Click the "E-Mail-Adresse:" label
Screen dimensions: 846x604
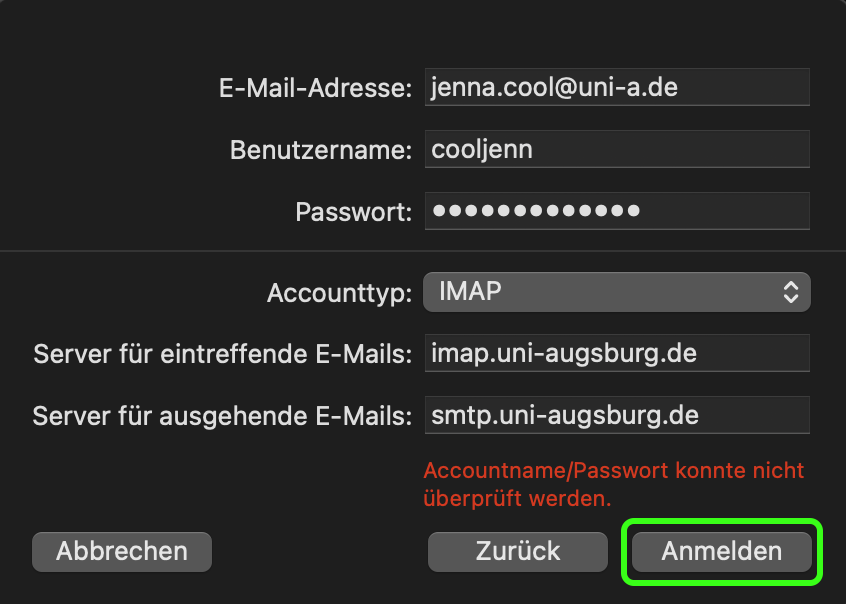tap(315, 88)
